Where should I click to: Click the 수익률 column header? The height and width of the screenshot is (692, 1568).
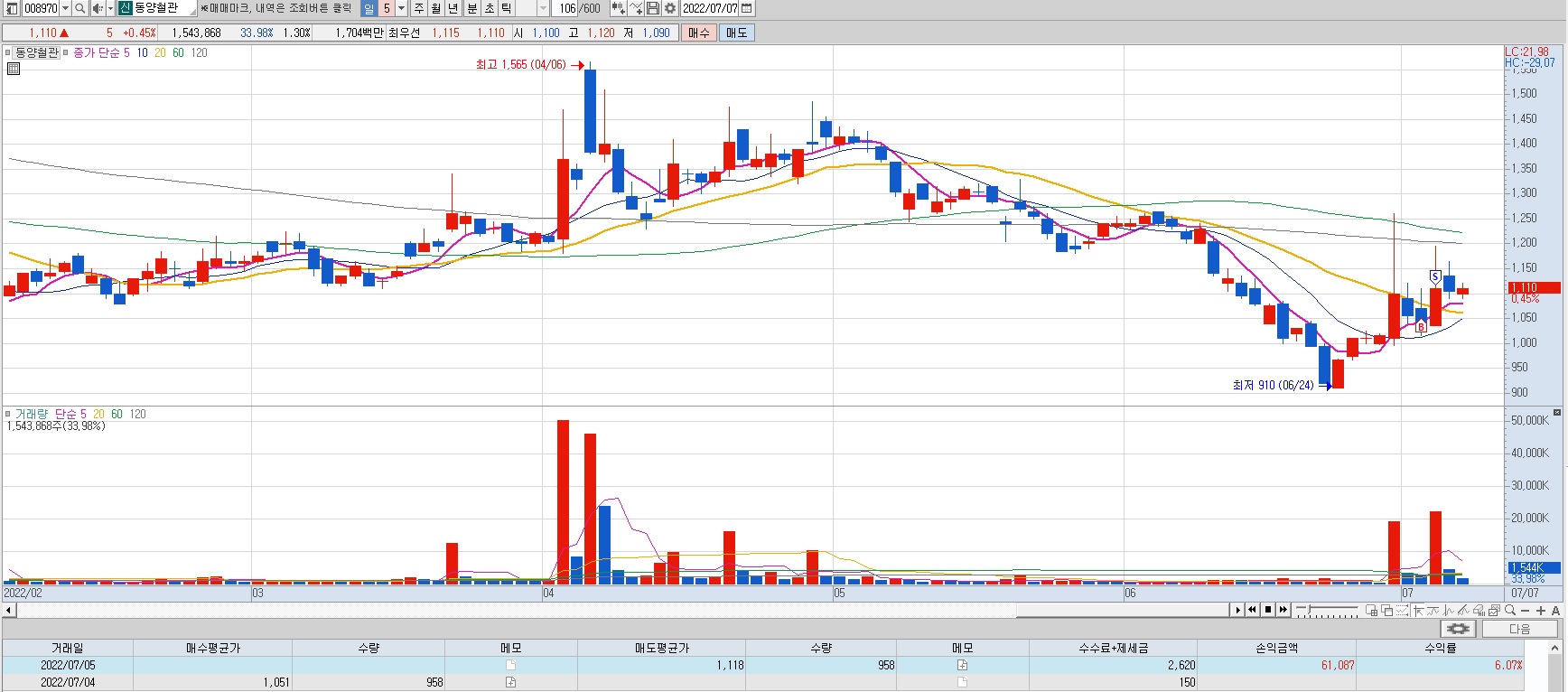[x=1440, y=648]
